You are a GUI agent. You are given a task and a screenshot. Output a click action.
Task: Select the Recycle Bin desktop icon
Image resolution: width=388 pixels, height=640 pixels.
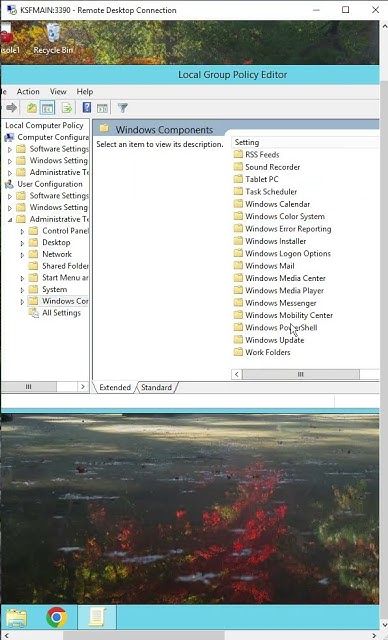[x=53, y=39]
